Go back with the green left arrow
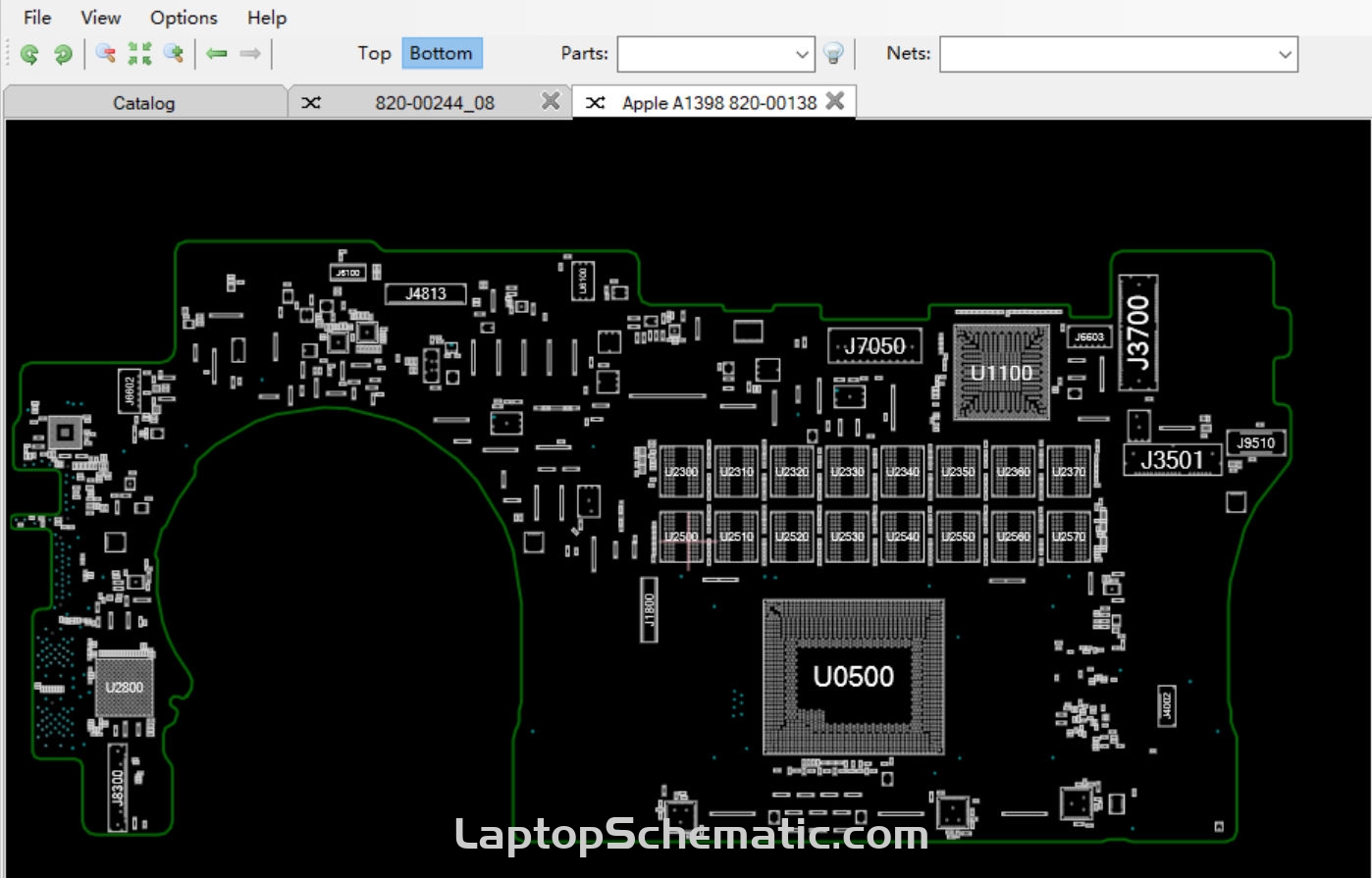Image resolution: width=1372 pixels, height=878 pixels. 217,54
